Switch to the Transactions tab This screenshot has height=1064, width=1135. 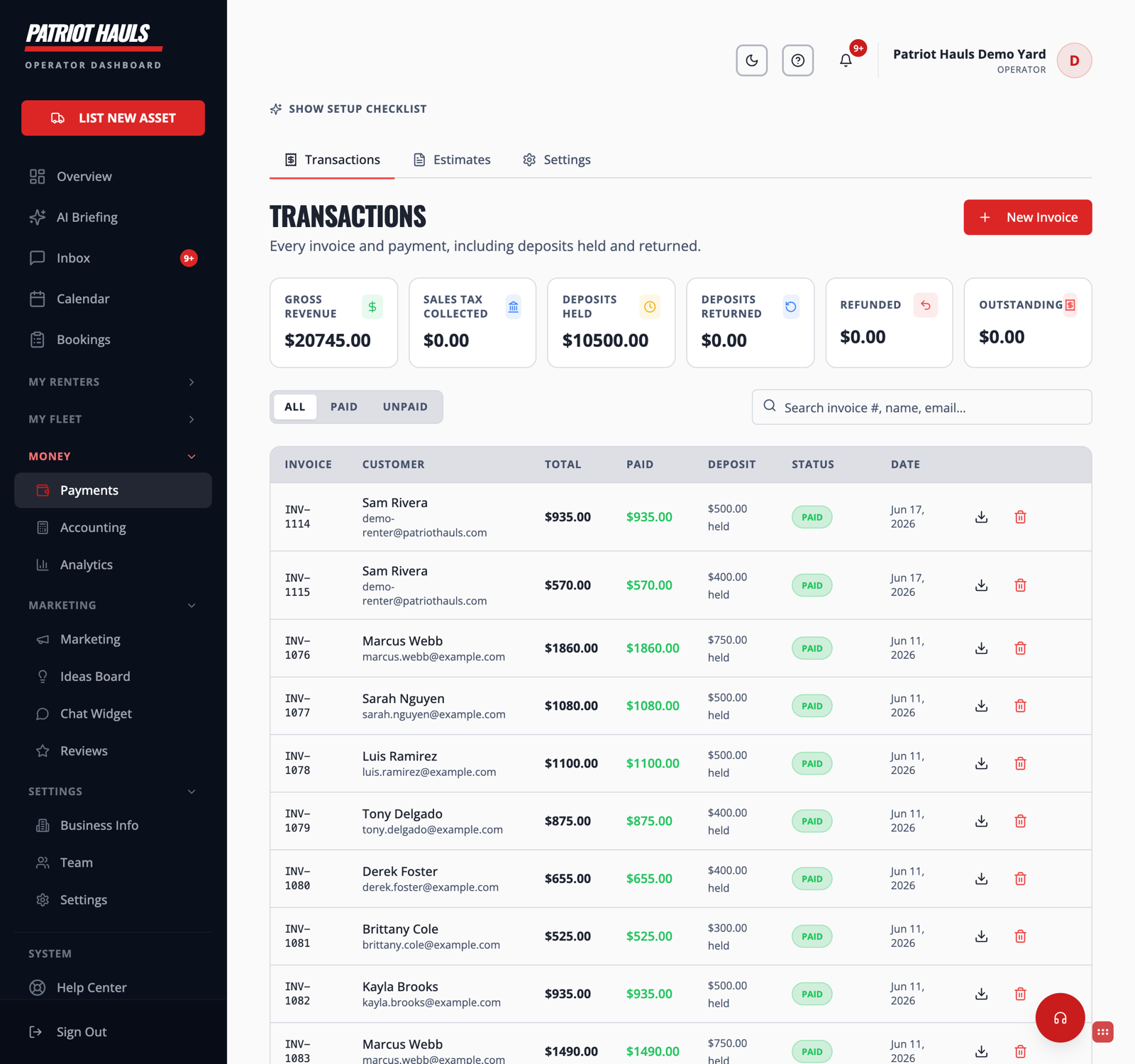[332, 160]
